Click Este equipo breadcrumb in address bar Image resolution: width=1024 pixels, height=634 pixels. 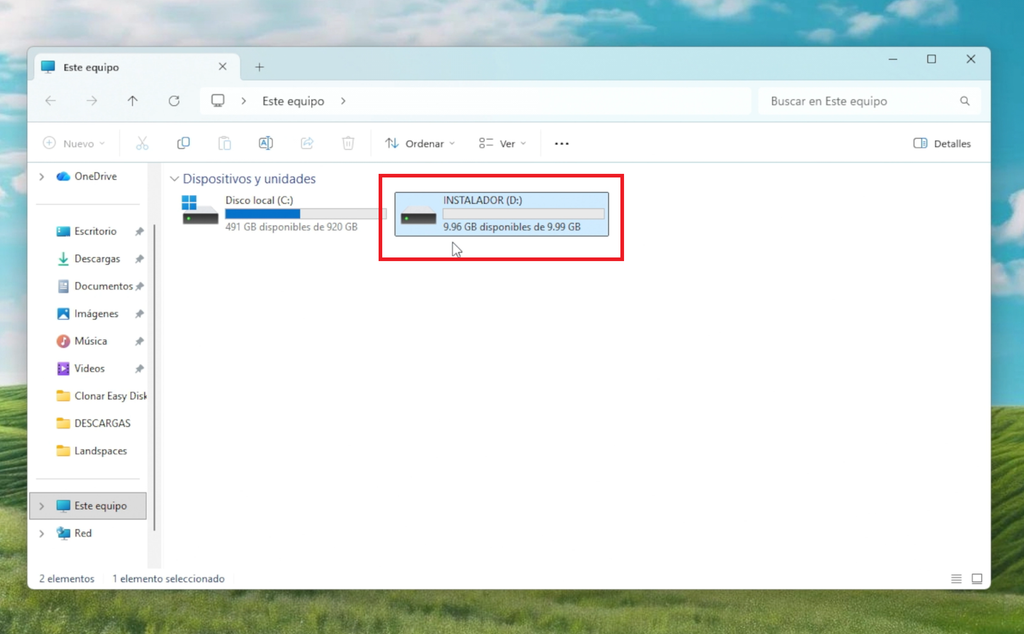(x=293, y=101)
